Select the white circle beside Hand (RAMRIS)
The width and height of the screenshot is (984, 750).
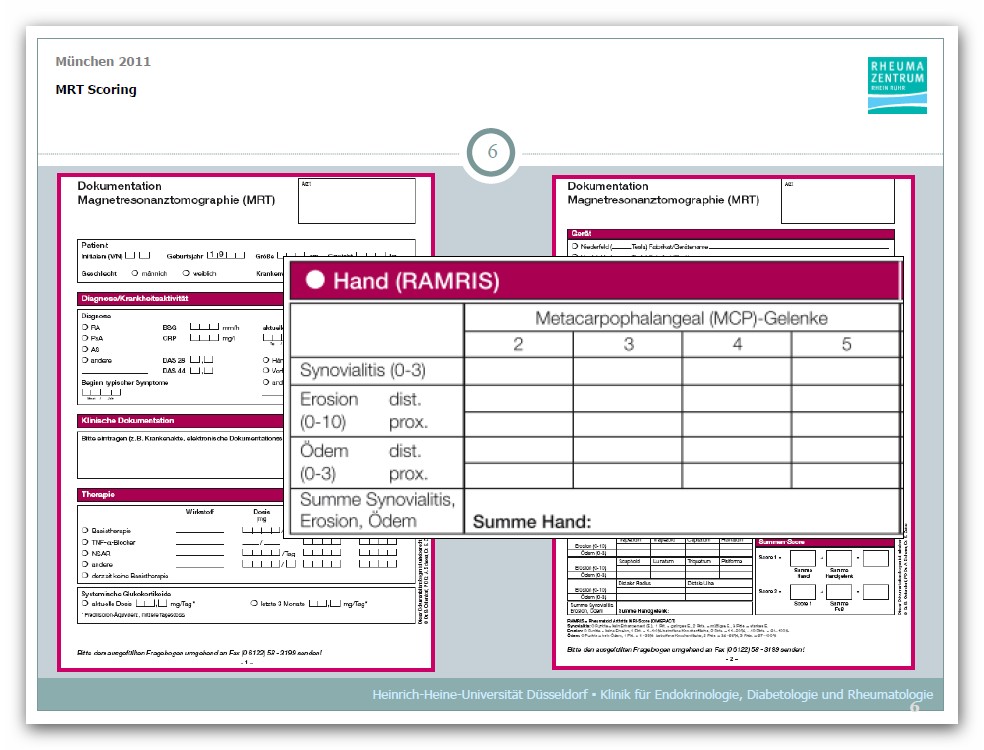(315, 280)
